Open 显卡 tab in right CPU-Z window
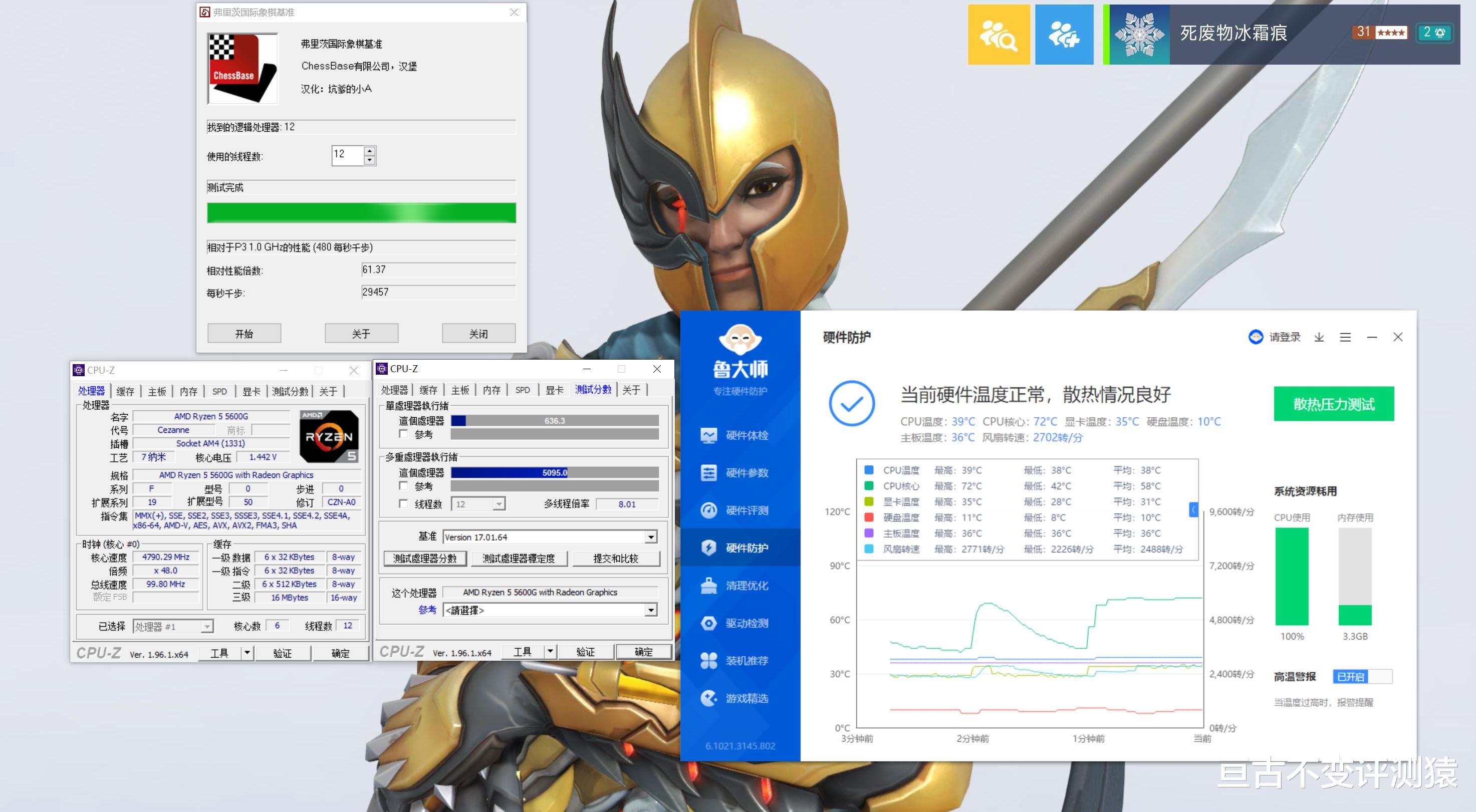 click(554, 390)
